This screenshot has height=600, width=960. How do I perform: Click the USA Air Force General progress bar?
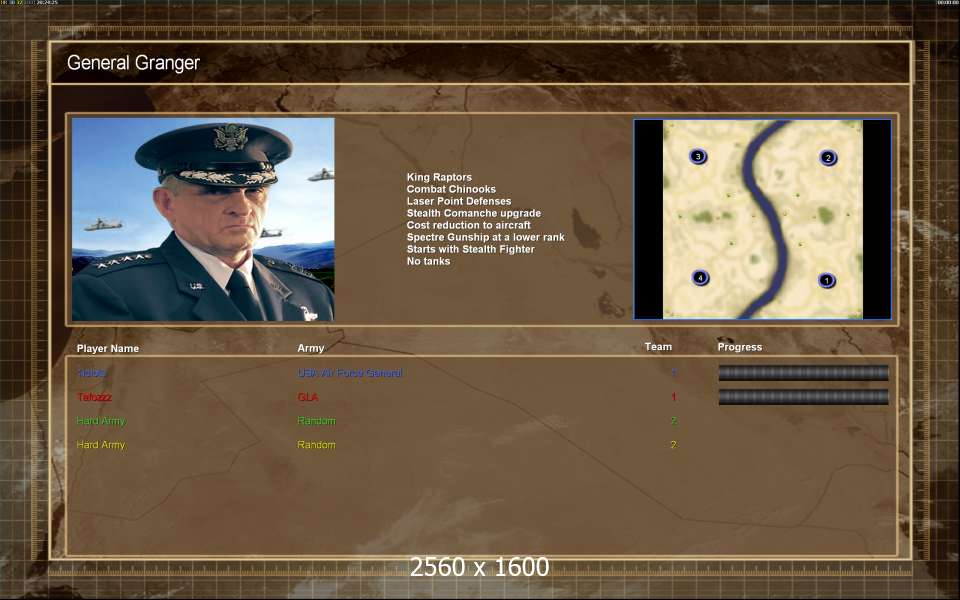803,372
